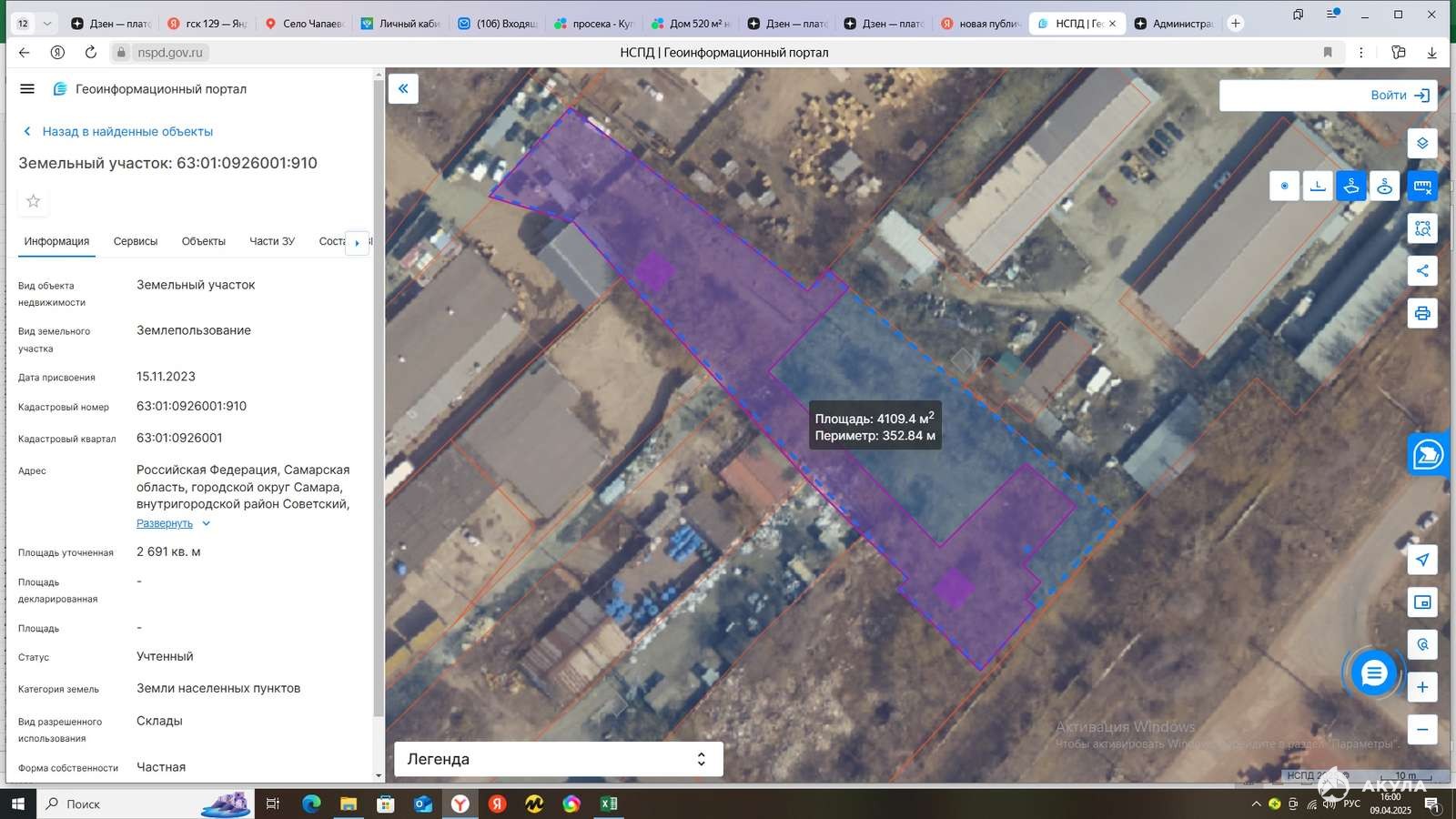
Task: Click the share map icon
Action: point(1422,270)
